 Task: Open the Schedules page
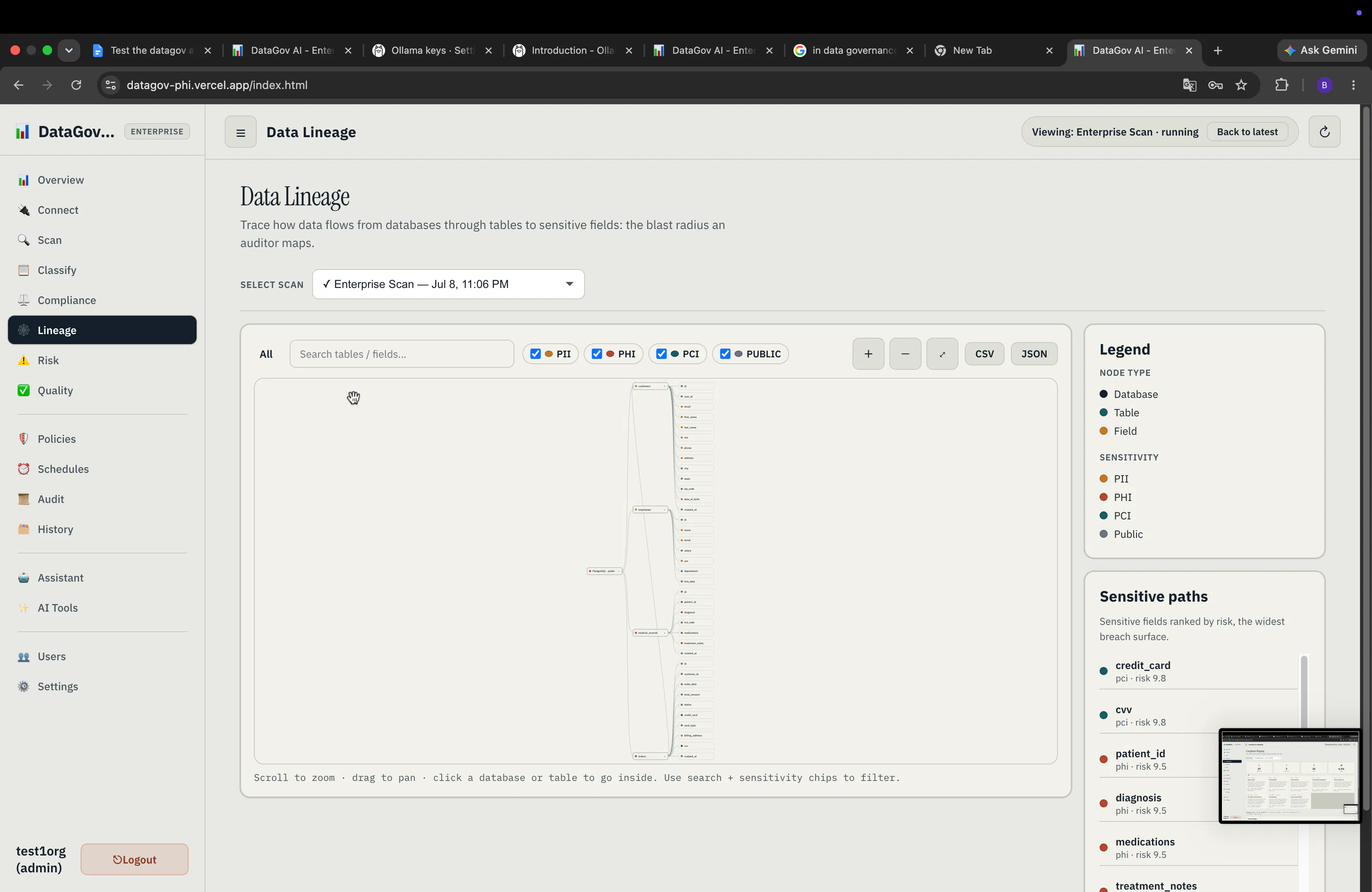coord(102,468)
